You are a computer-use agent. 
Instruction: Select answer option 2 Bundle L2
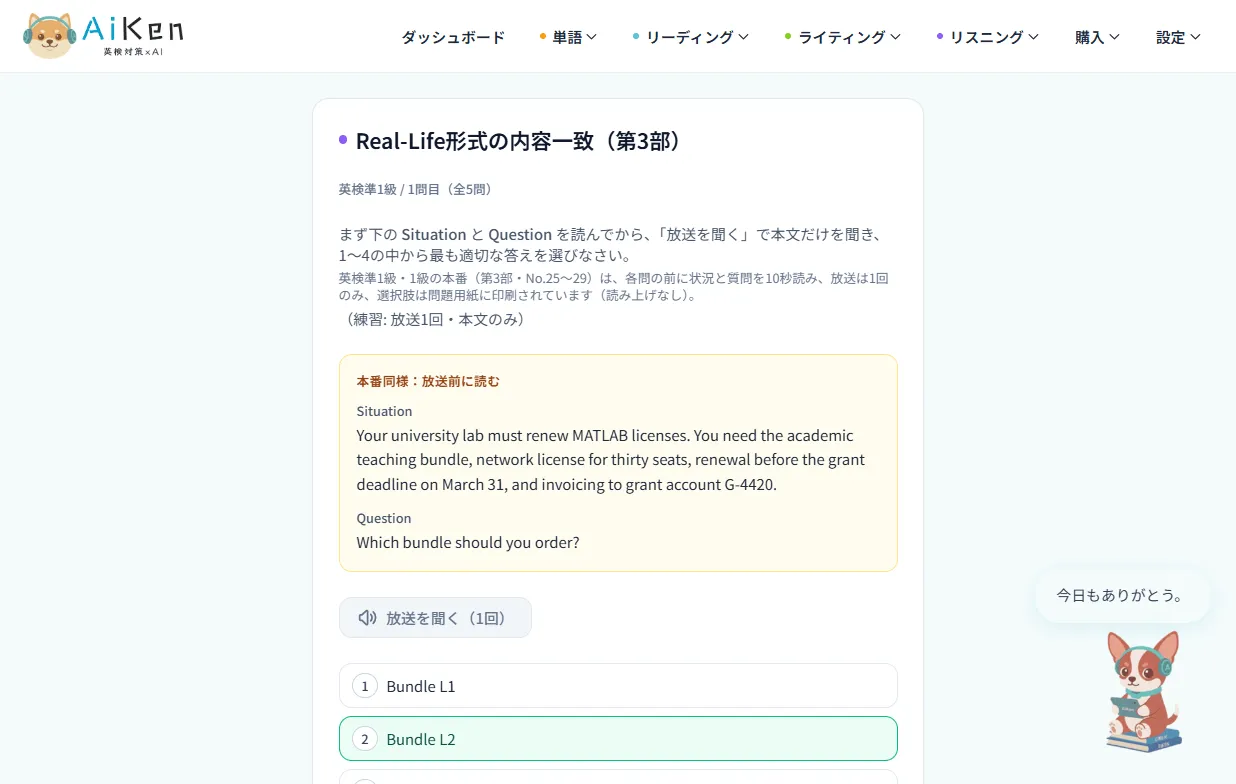tap(618, 739)
